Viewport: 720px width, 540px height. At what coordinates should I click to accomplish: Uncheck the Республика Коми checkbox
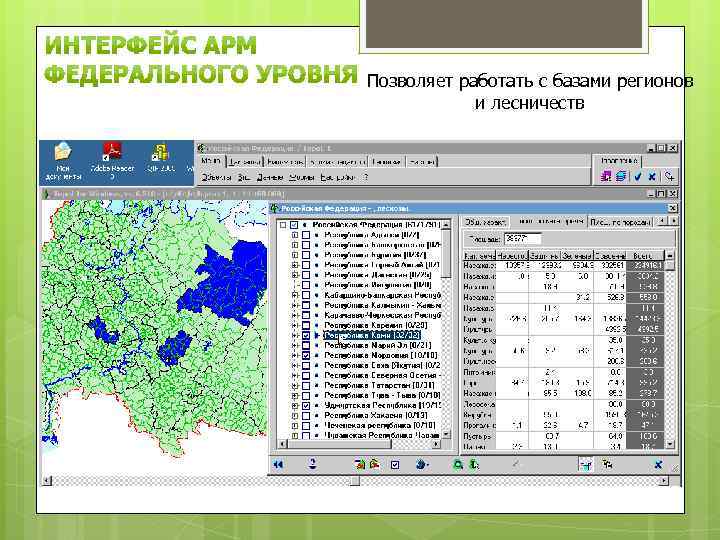(306, 335)
